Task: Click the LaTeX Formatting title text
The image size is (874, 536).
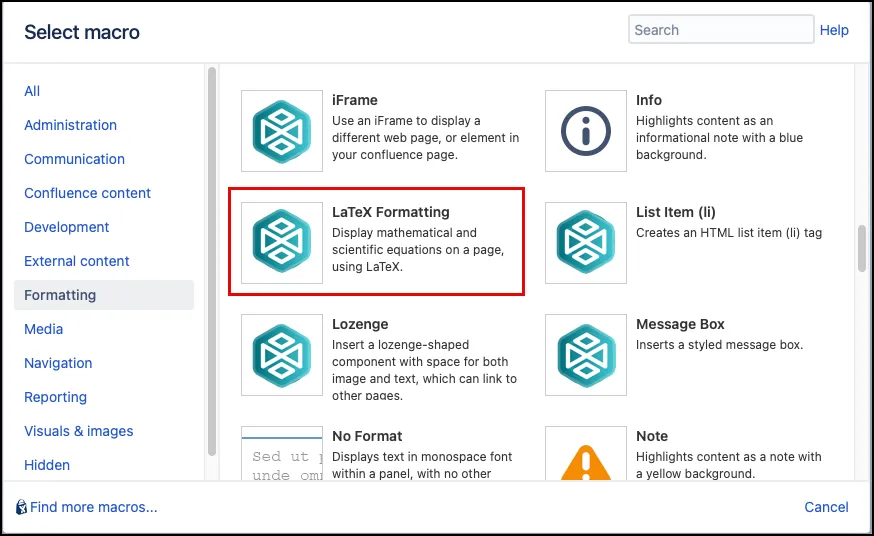Action: point(391,212)
